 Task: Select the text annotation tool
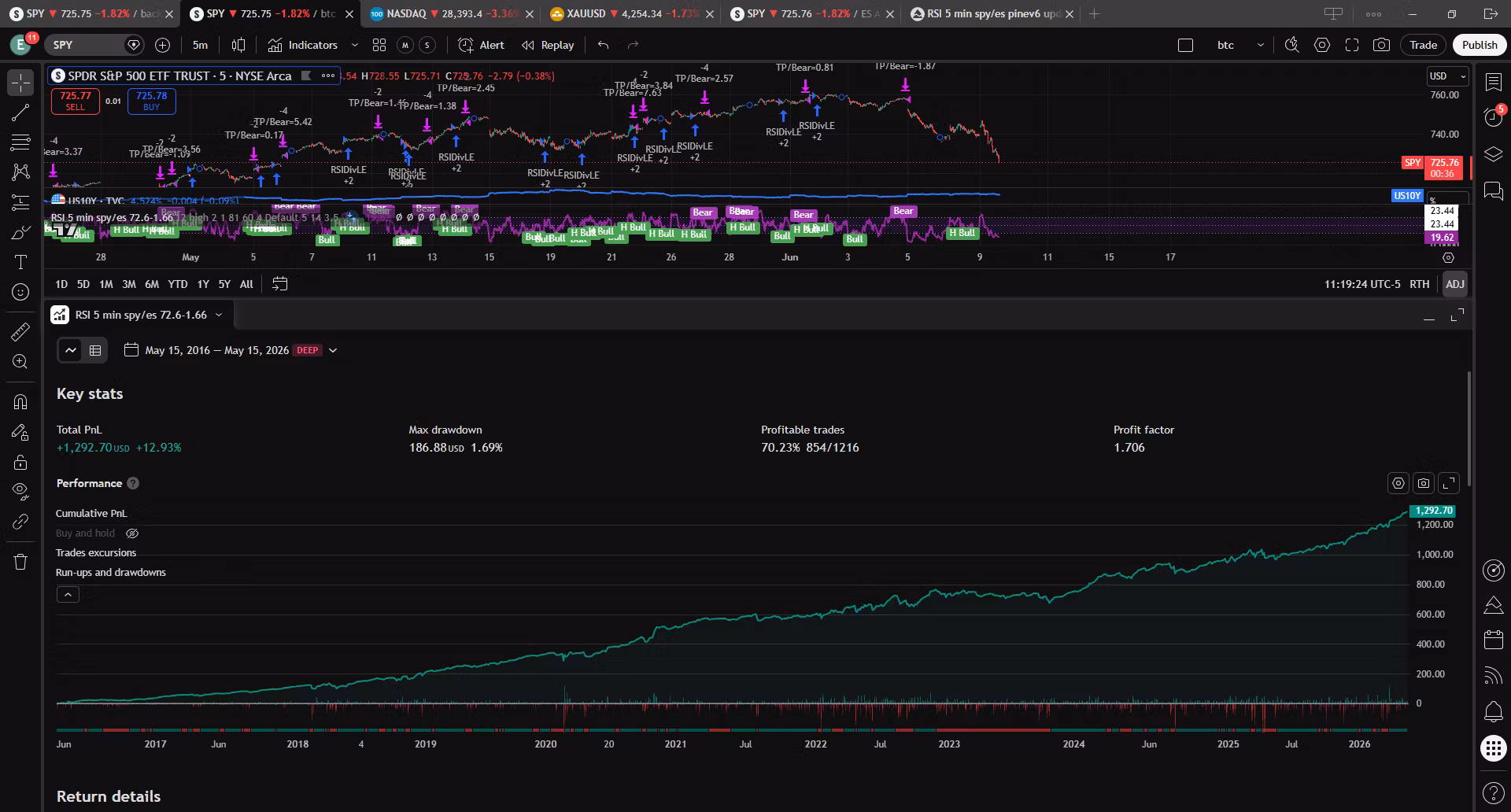20,262
